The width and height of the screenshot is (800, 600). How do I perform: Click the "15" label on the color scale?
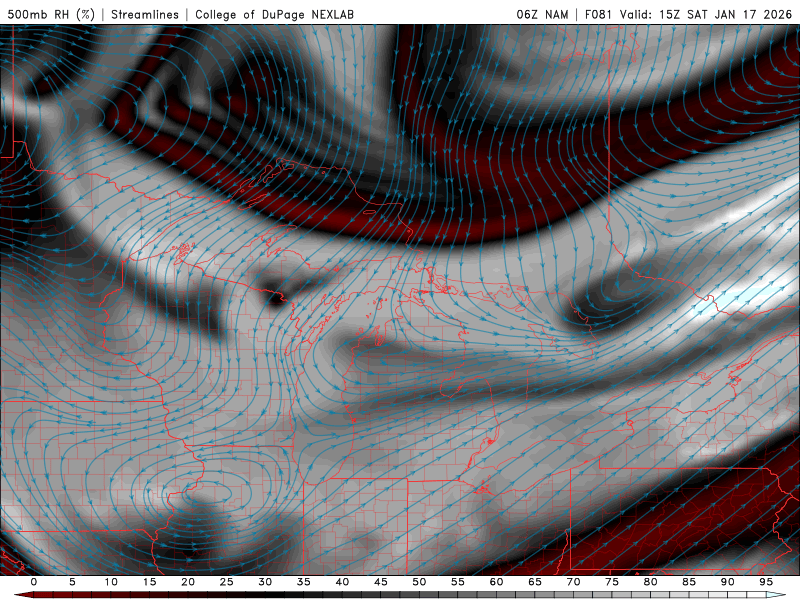[x=149, y=582]
